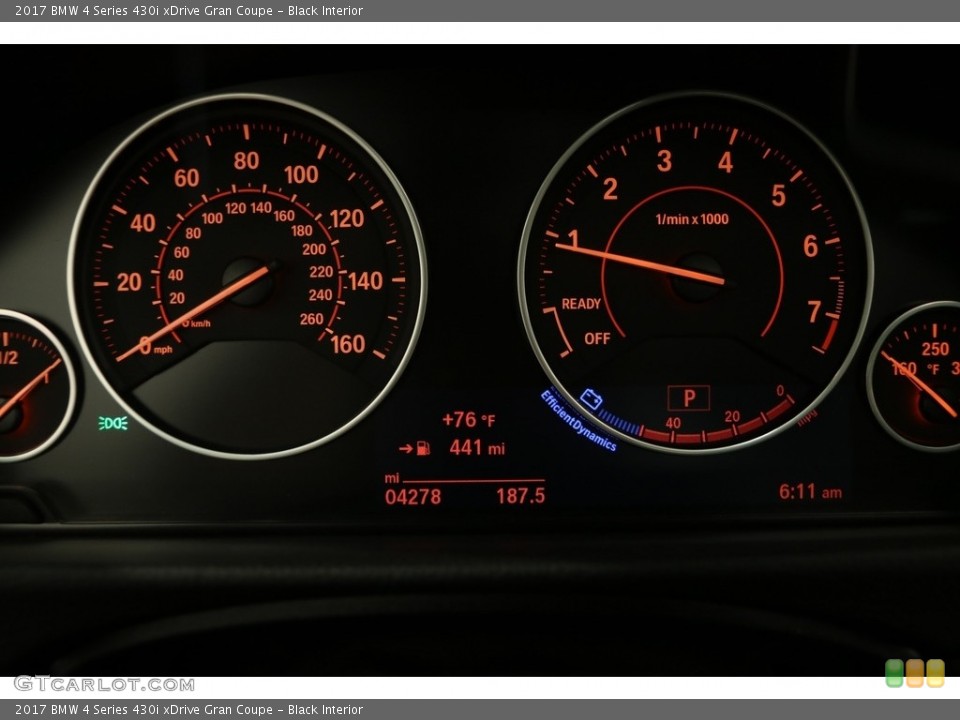Click the READY label on tachometer
This screenshot has height=720, width=960.
581,304
